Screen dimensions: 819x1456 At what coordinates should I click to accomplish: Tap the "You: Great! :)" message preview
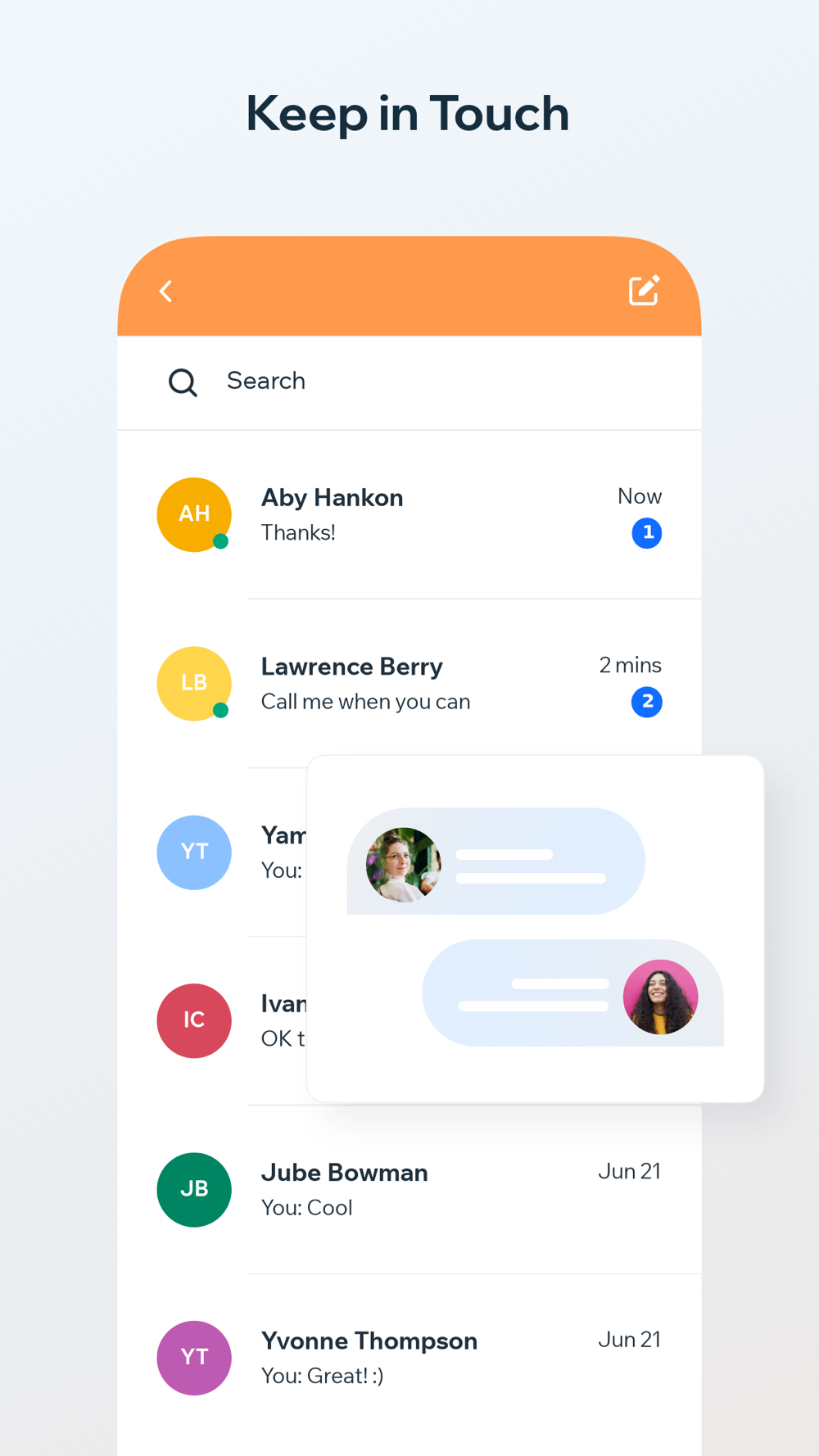[322, 1376]
